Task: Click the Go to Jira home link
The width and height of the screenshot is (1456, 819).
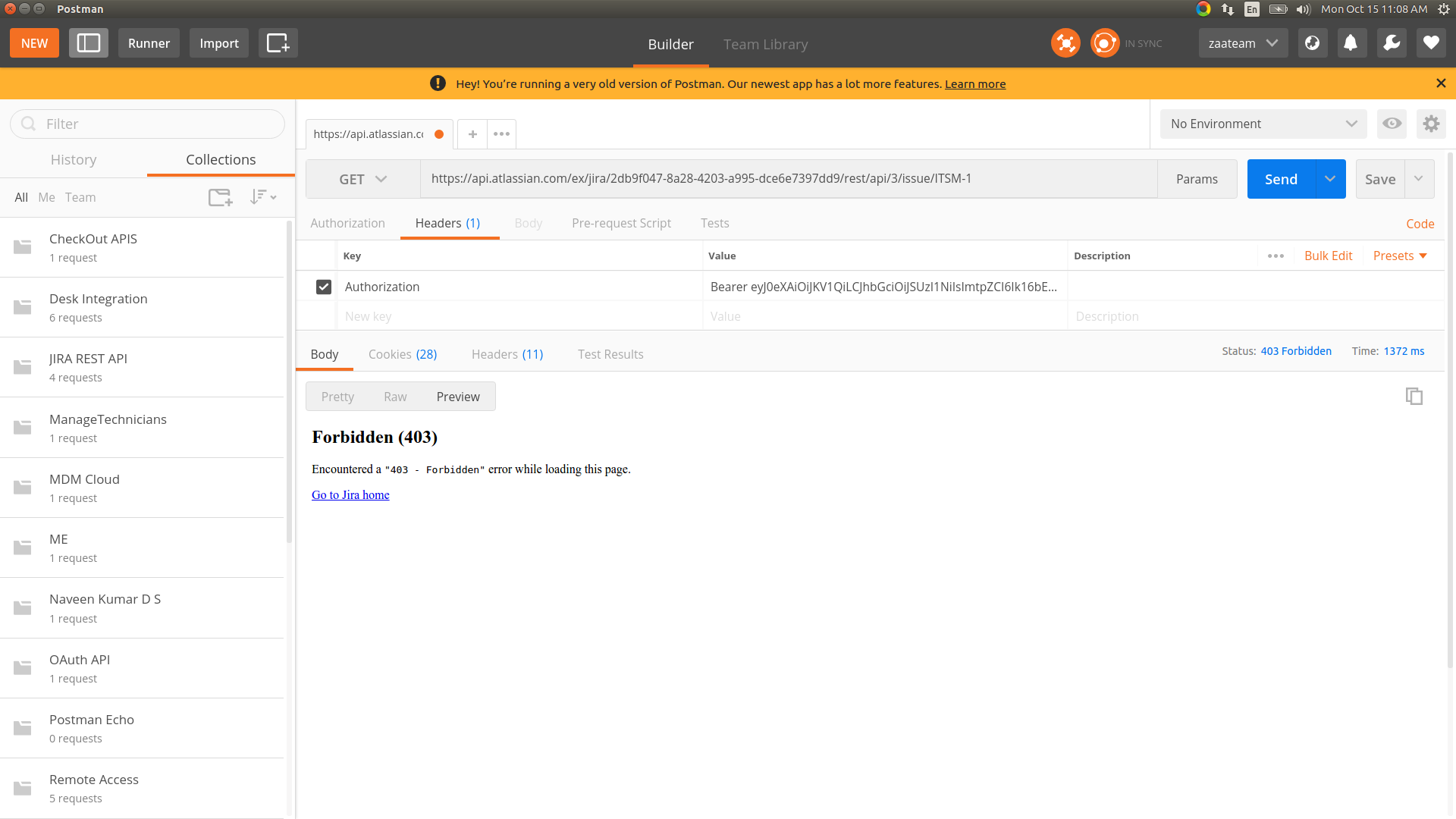Action: pos(350,494)
